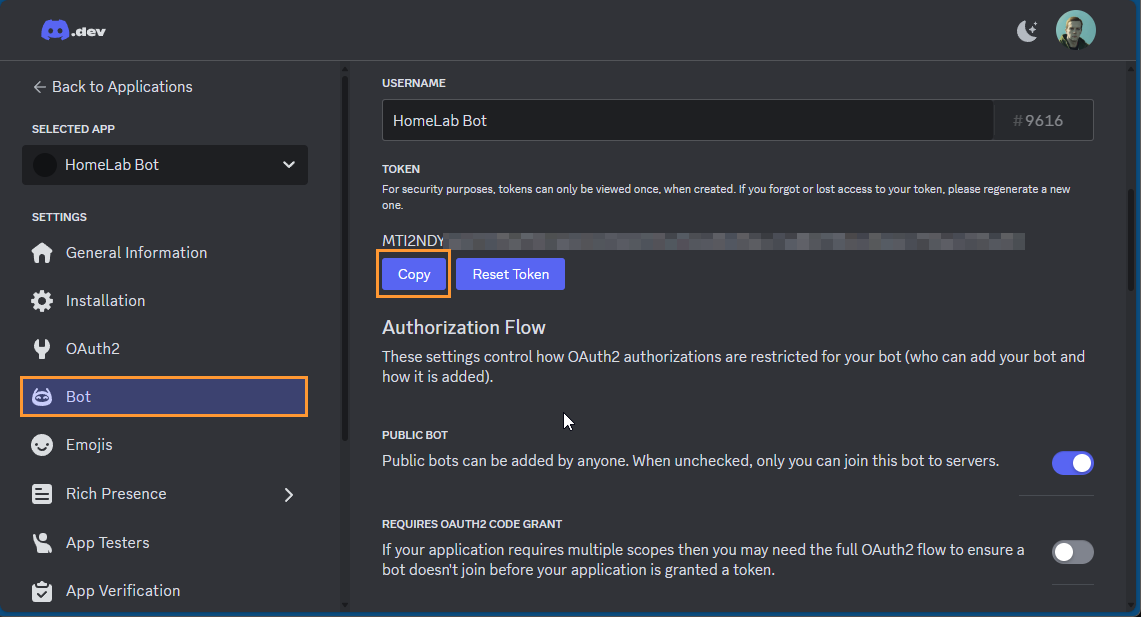The height and width of the screenshot is (617, 1141).
Task: Open the Rich Presence settings page
Action: [x=116, y=494]
